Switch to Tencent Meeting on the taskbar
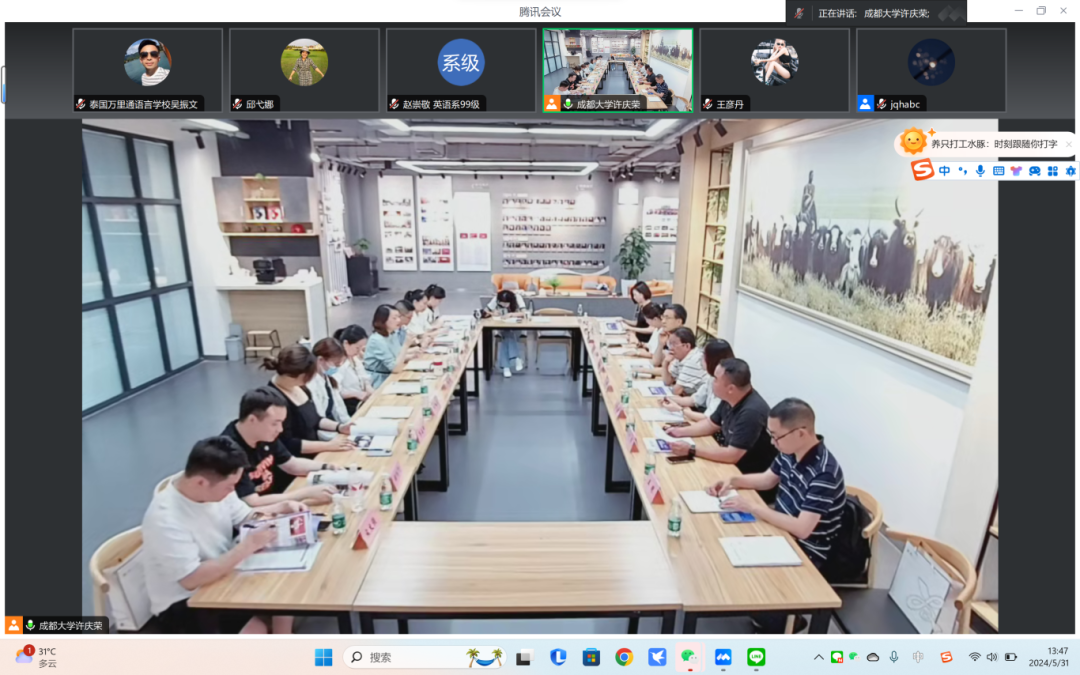The height and width of the screenshot is (675, 1080). pos(722,657)
